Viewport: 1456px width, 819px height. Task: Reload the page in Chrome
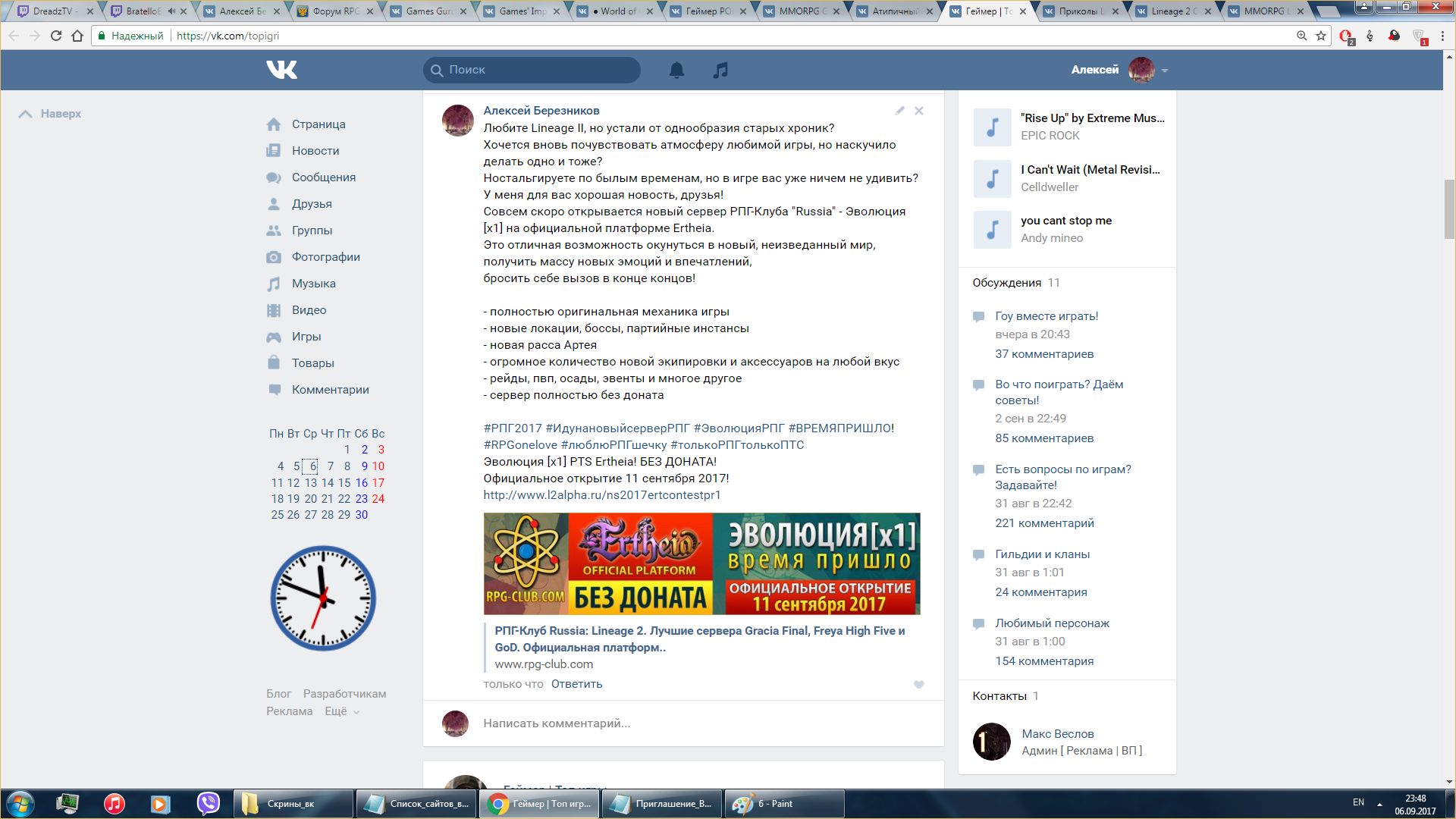(56, 36)
